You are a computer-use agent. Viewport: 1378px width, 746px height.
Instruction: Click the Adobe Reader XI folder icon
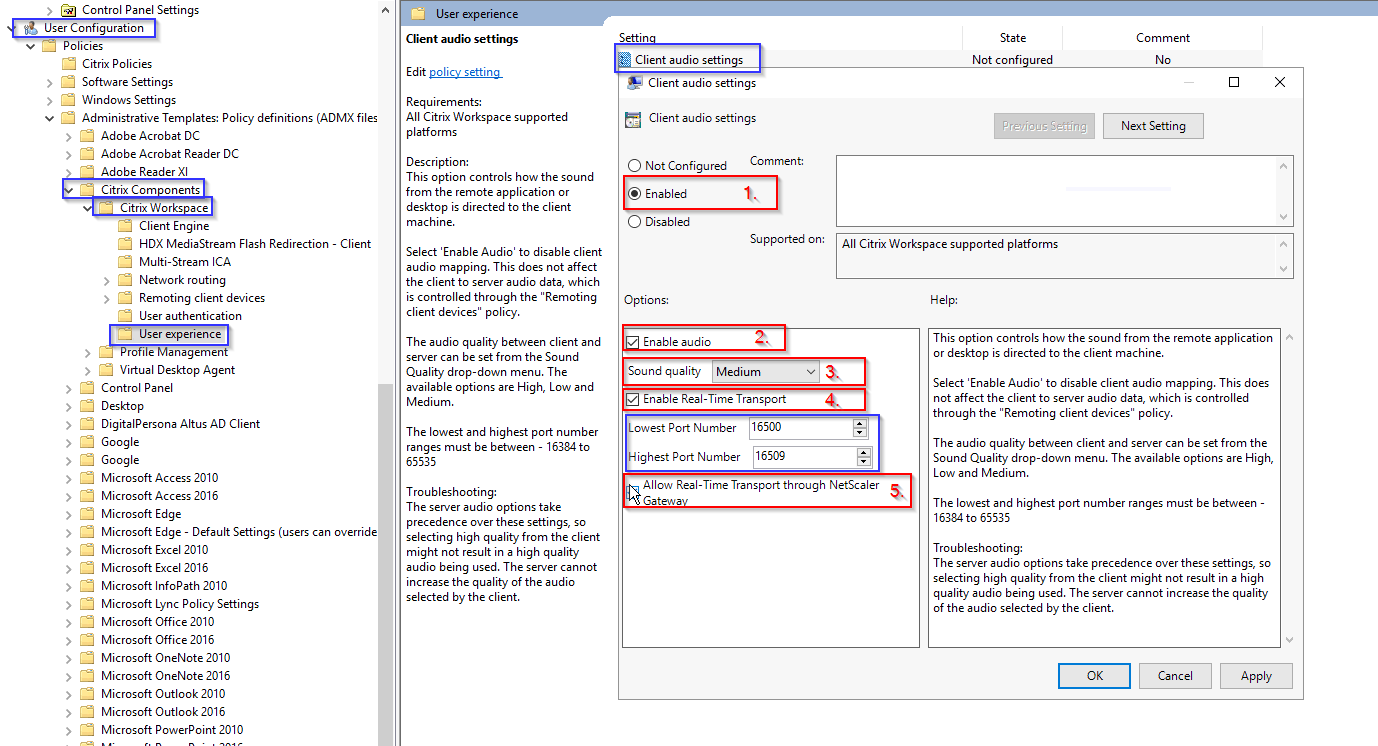(87, 172)
